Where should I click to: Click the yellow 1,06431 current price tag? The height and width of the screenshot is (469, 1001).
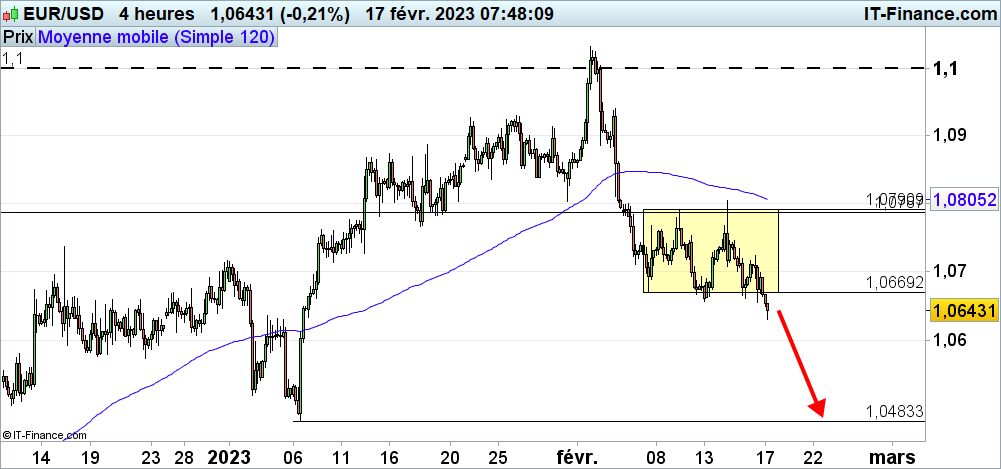tap(964, 312)
